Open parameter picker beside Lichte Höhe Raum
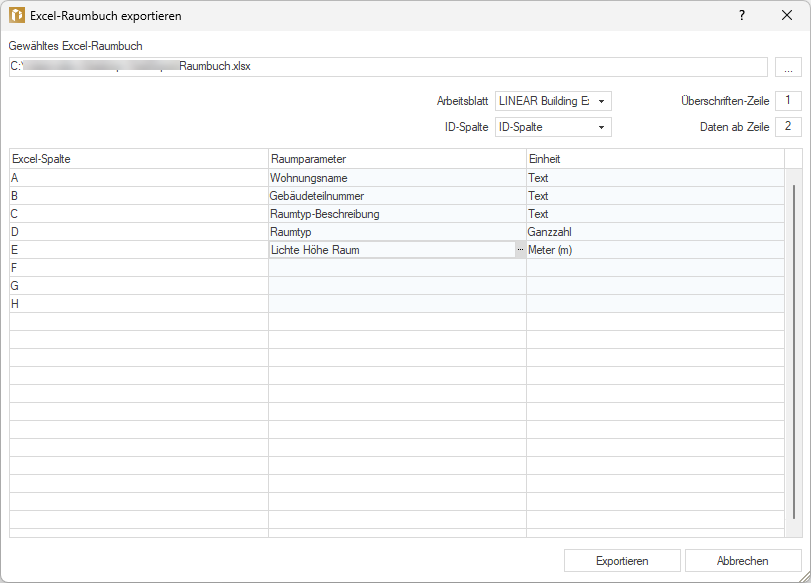The height and width of the screenshot is (583, 811). click(520, 250)
